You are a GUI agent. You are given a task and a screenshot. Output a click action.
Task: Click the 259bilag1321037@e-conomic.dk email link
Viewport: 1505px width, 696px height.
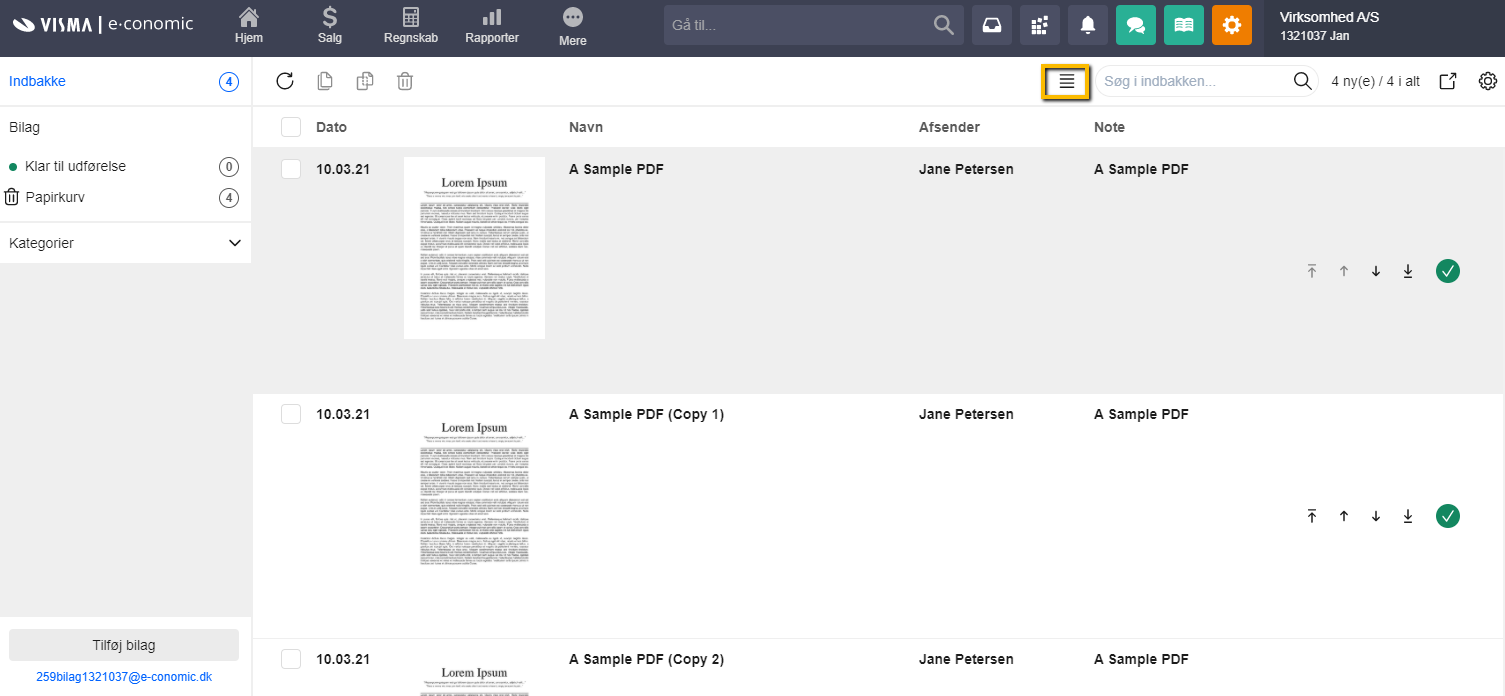pos(124,677)
